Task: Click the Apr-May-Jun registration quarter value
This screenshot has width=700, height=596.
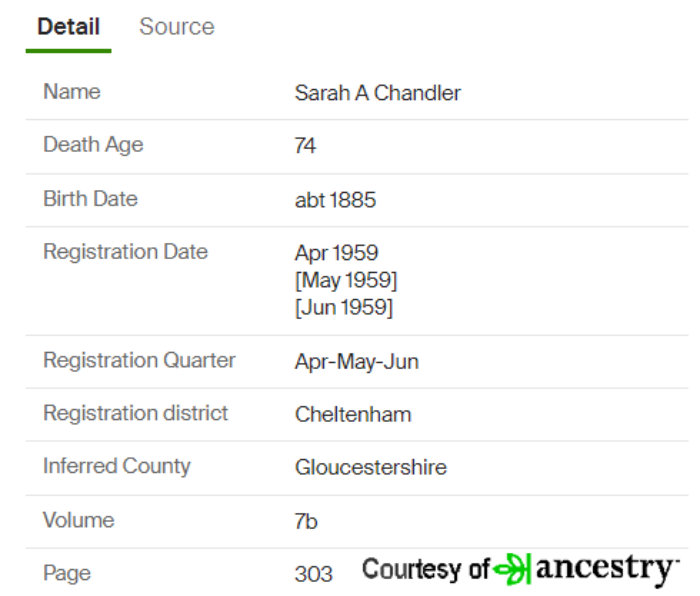Action: pyautogui.click(x=357, y=362)
